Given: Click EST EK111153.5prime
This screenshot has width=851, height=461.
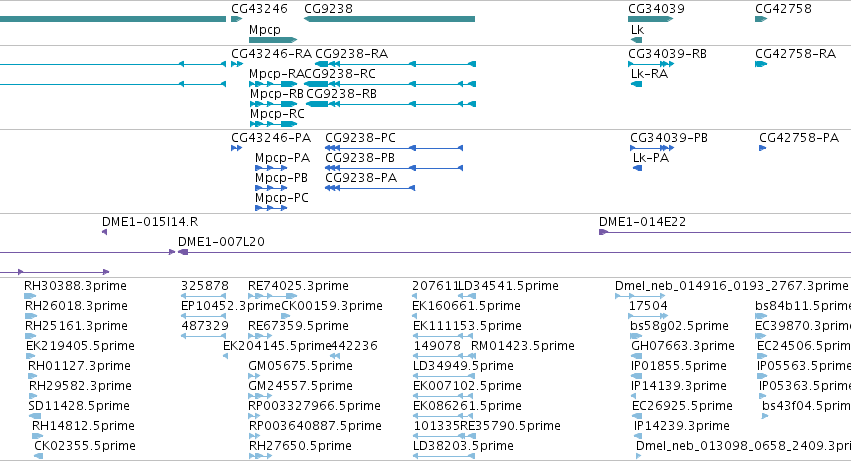Looking at the screenshot, I should pyautogui.click(x=467, y=326).
